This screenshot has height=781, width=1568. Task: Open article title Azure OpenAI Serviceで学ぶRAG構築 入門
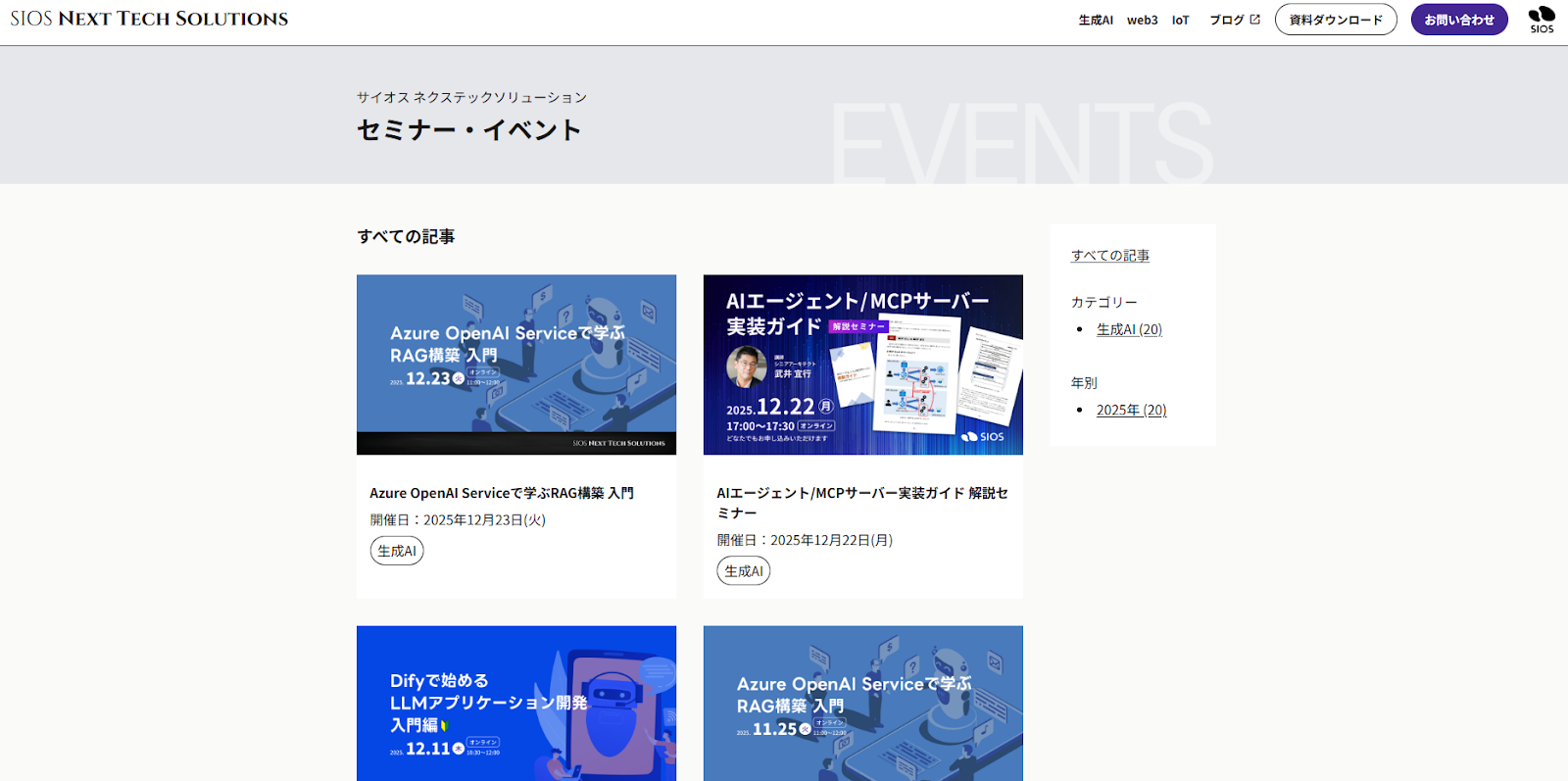coord(502,493)
